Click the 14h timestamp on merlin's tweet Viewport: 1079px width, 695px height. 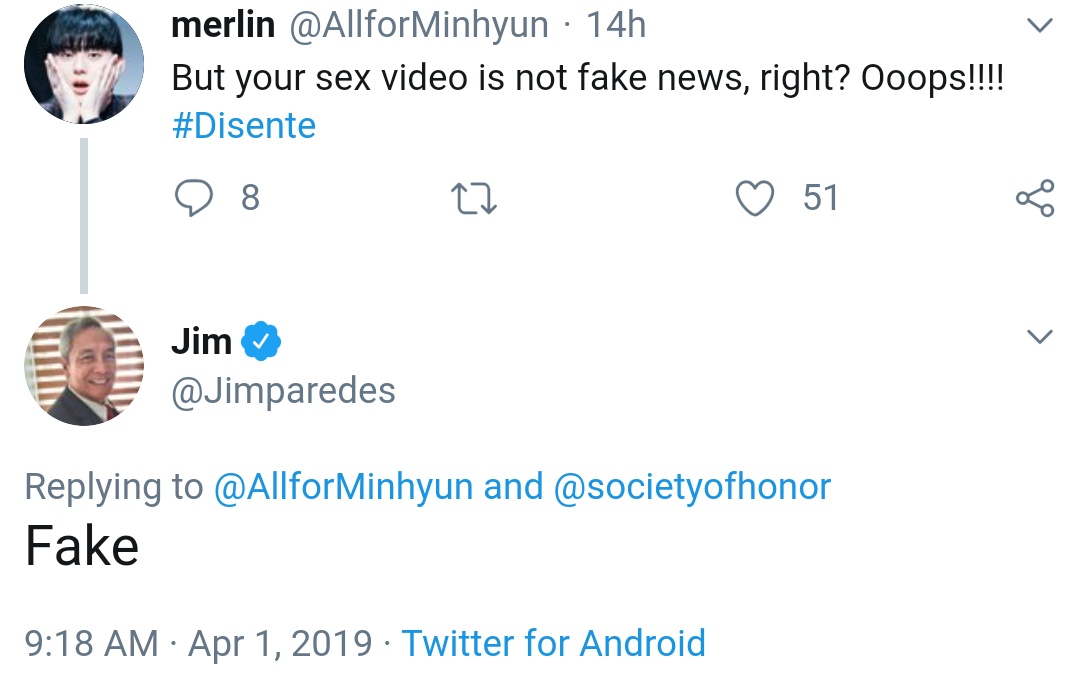coord(616,25)
